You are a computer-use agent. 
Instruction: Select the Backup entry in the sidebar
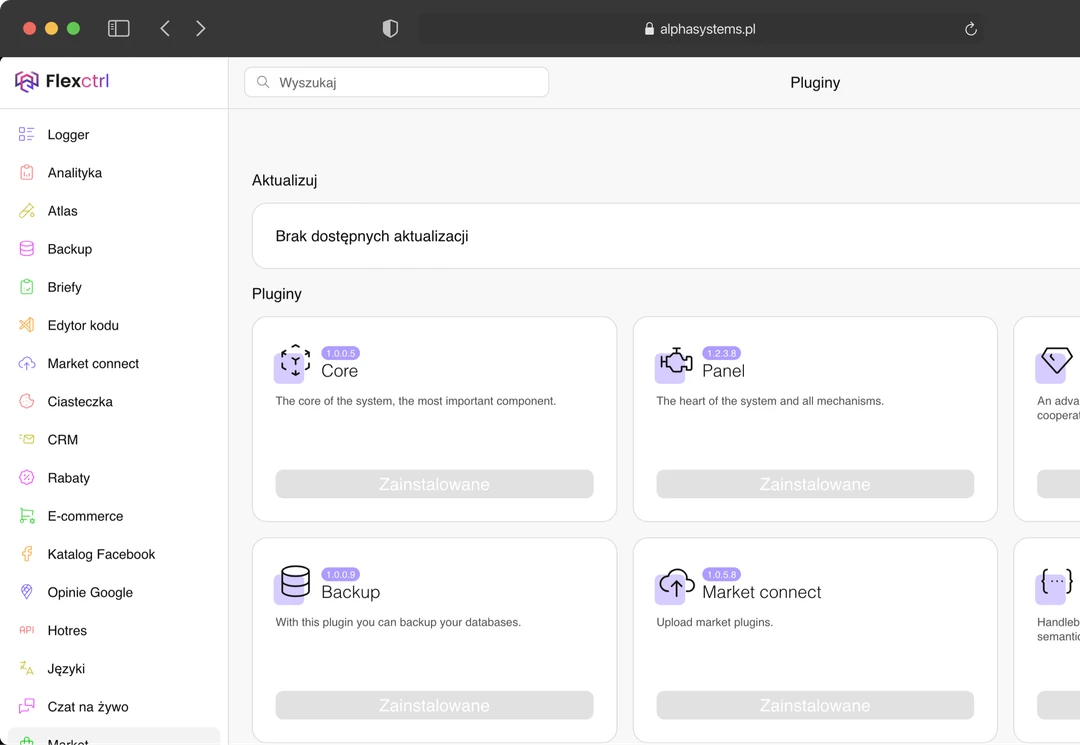tap(69, 249)
